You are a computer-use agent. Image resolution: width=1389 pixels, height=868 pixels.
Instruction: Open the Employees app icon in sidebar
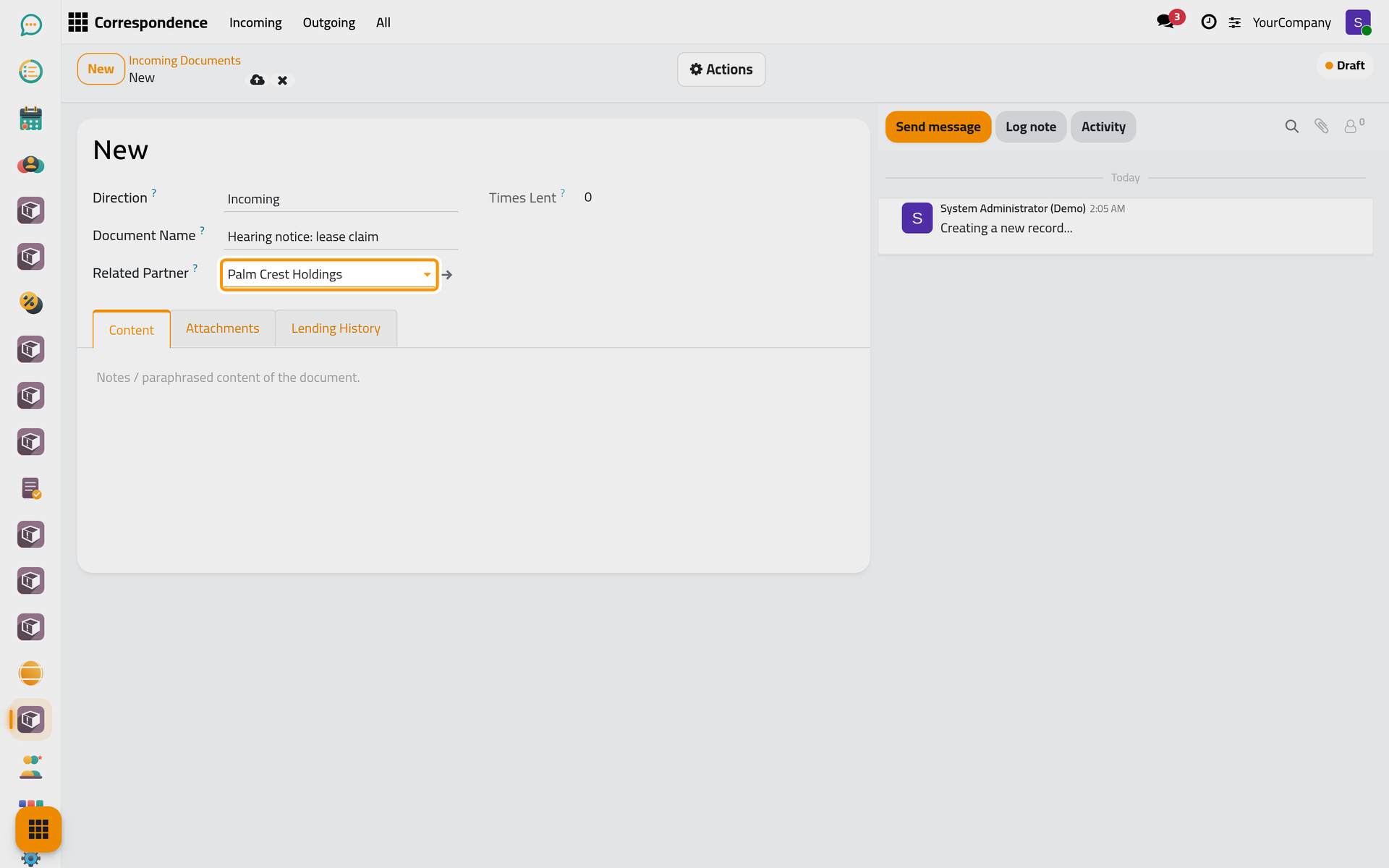(30, 766)
